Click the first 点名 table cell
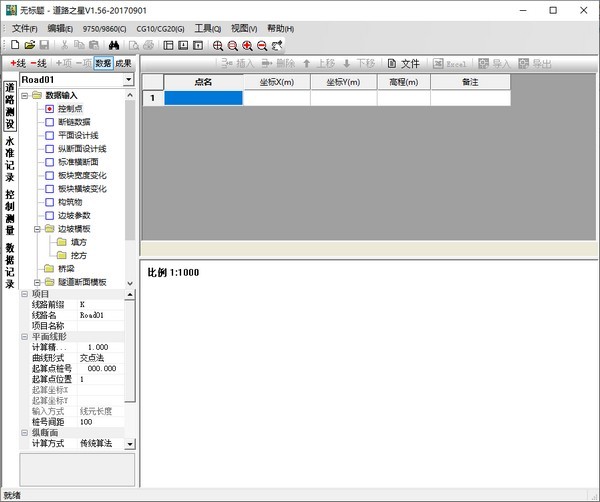 (203, 98)
